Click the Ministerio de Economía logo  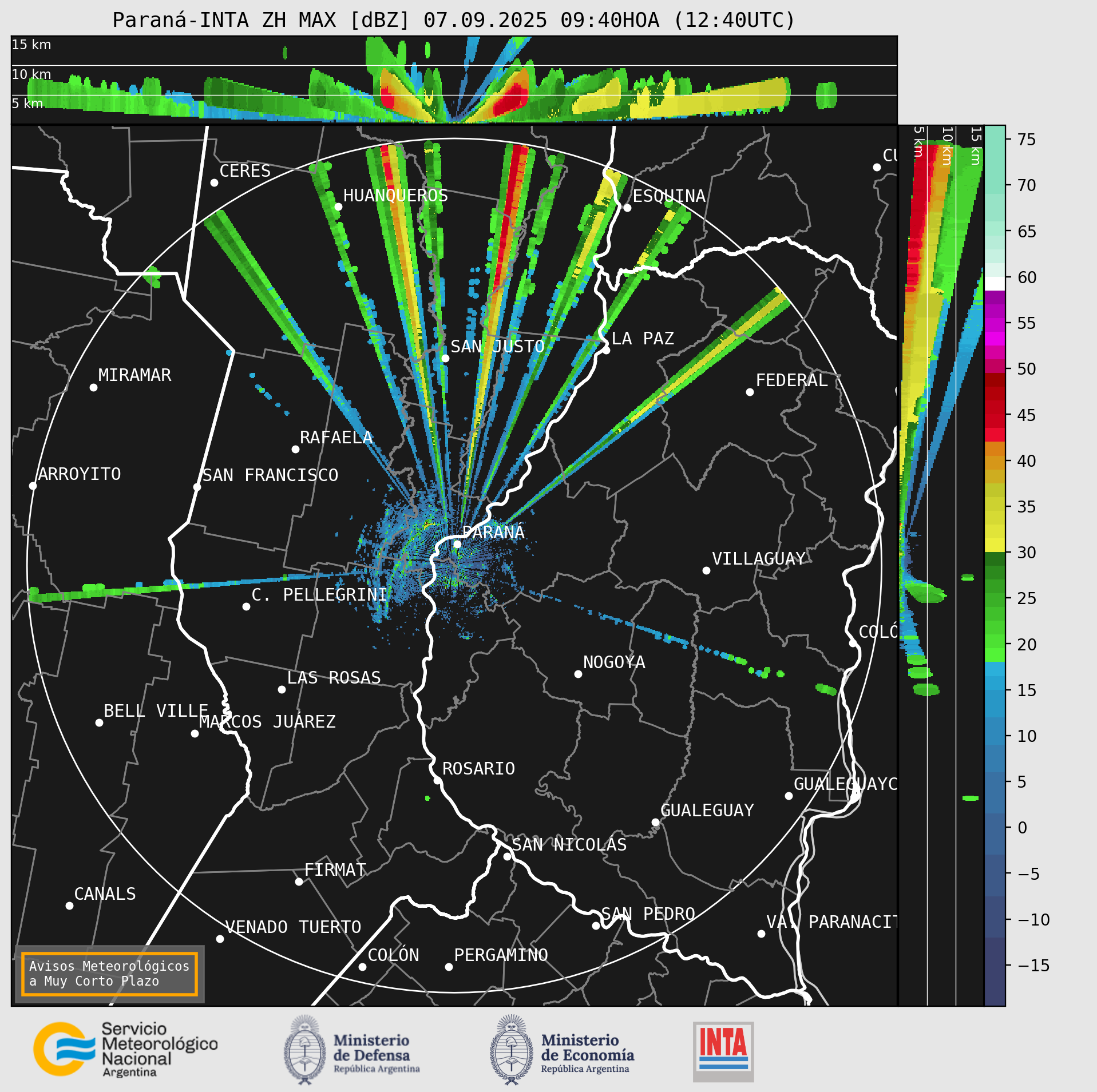pos(562,1050)
